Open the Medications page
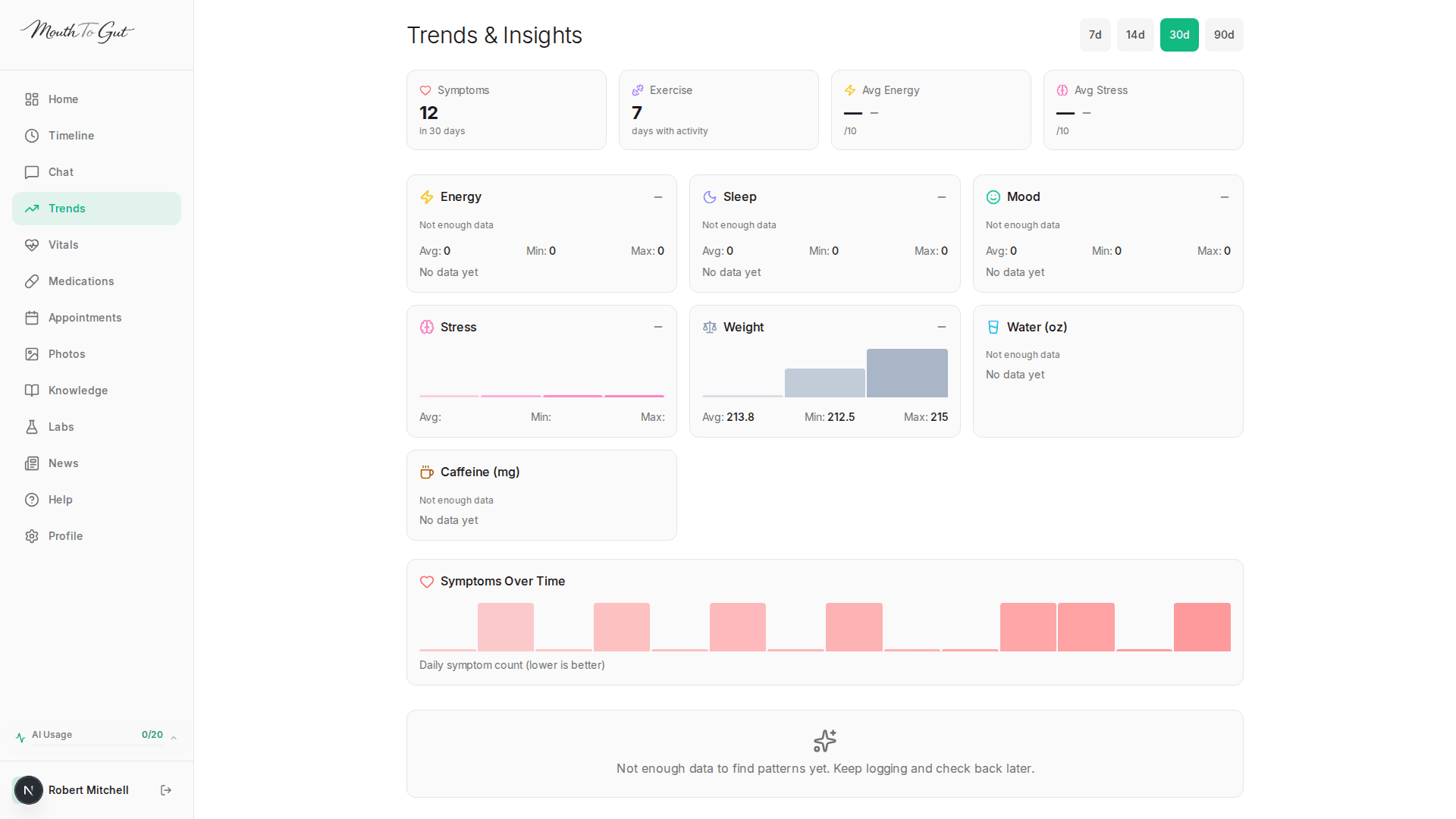 click(80, 281)
